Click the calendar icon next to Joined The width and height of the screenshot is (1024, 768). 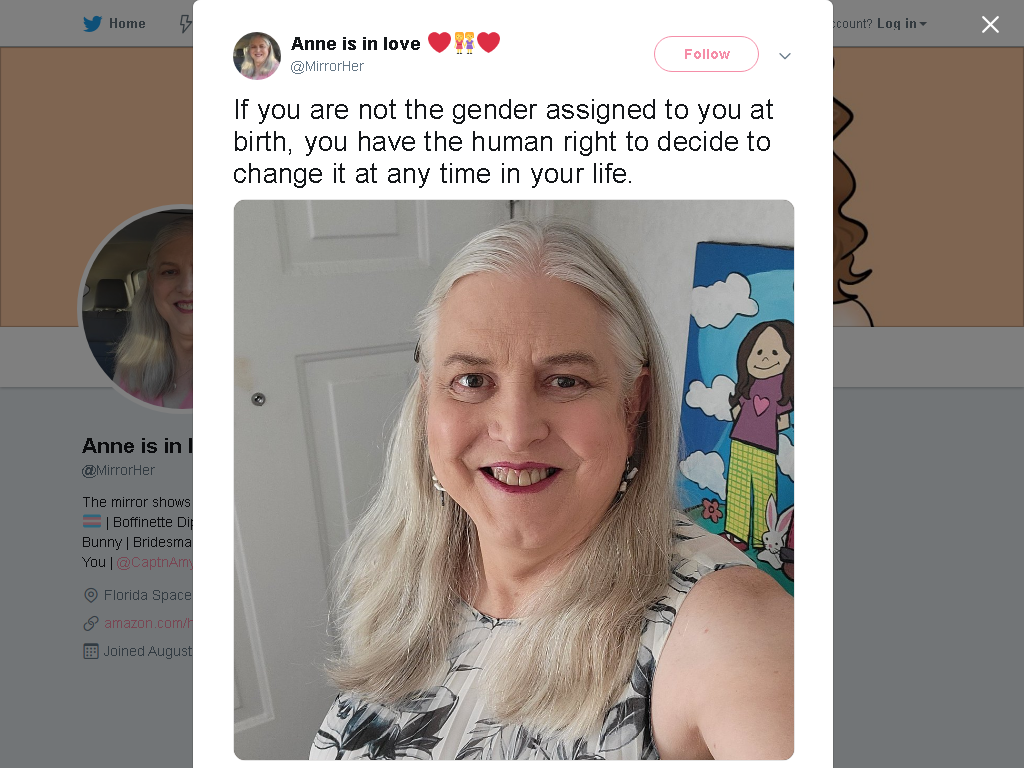click(91, 651)
